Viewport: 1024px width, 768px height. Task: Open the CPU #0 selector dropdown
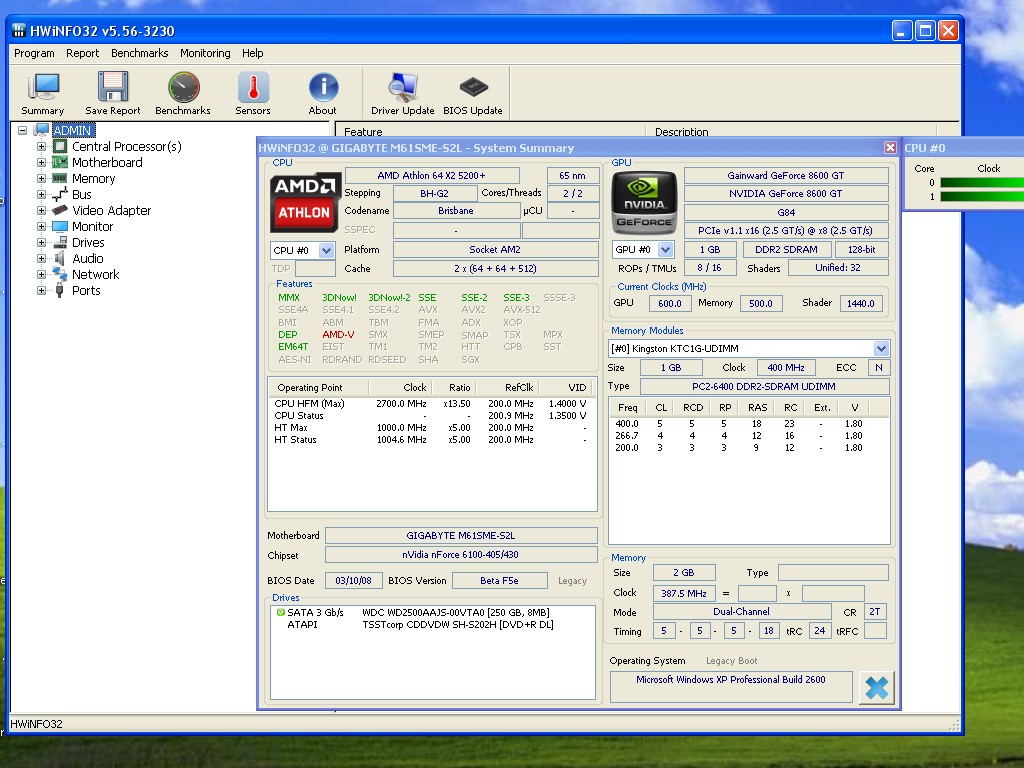[x=326, y=250]
